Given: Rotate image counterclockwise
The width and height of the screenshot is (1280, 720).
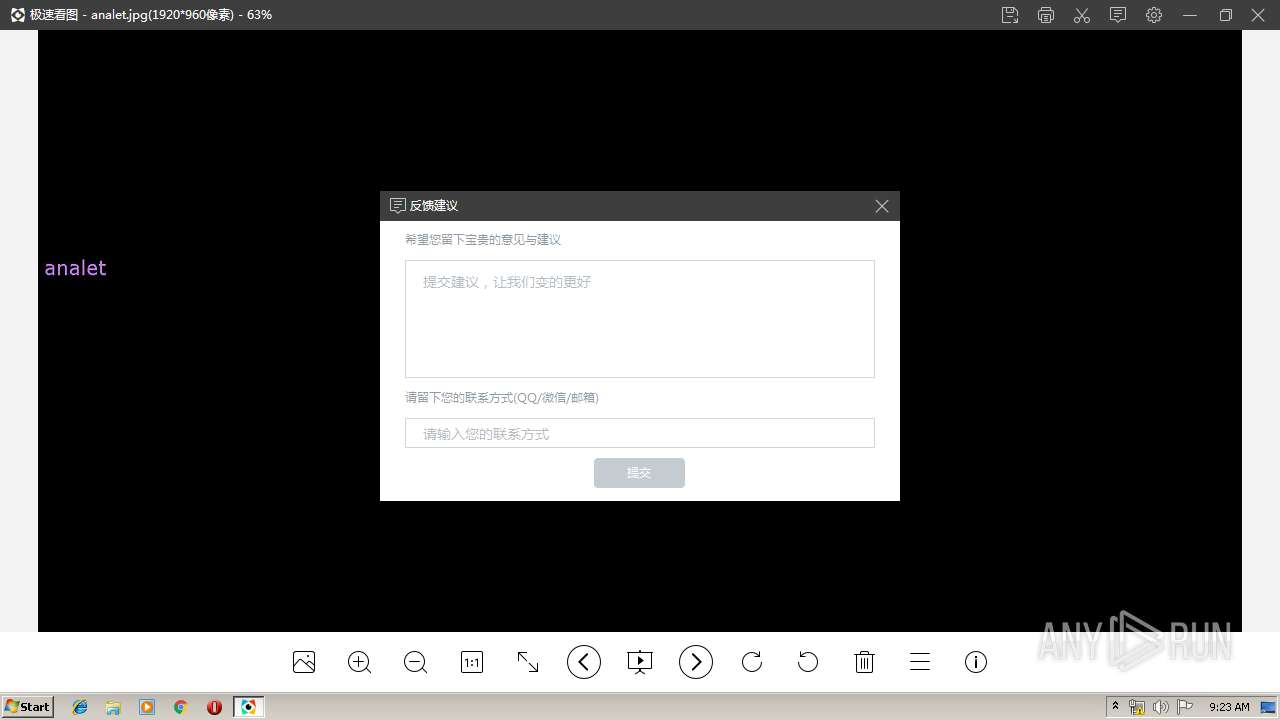Looking at the screenshot, I should (x=808, y=662).
